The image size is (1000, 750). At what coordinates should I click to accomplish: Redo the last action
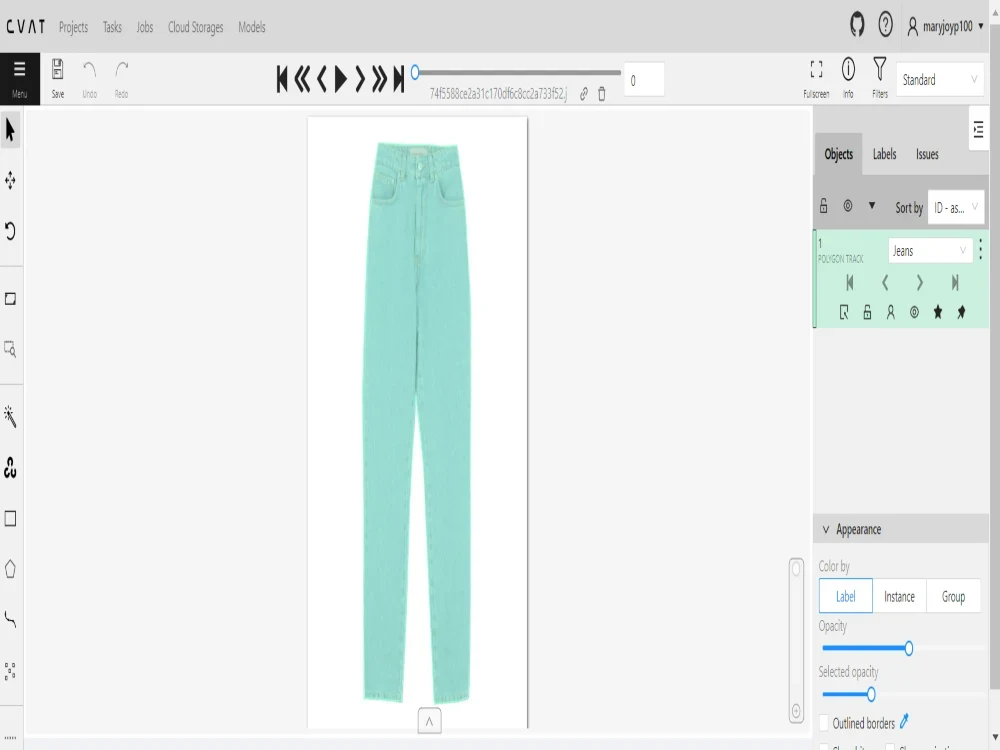121,78
